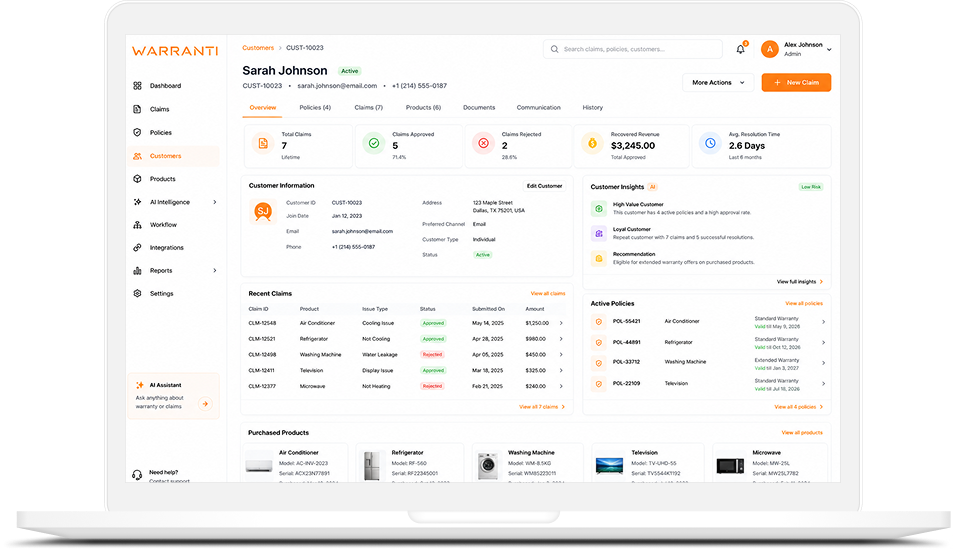Open the Dashboard sidebar icon
The height and width of the screenshot is (549, 953).
coord(137,86)
